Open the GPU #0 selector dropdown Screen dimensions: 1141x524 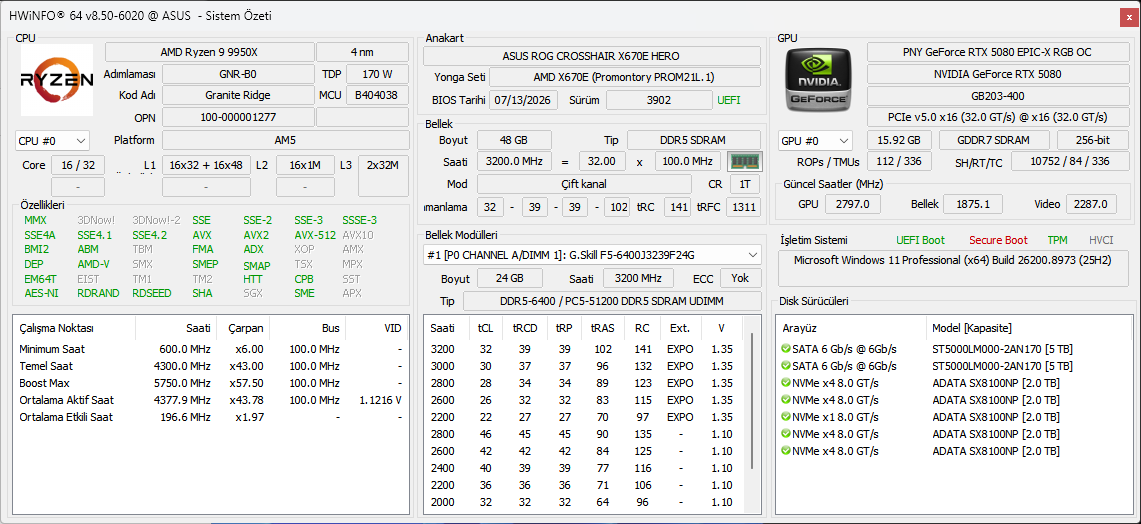pyautogui.click(x=816, y=140)
